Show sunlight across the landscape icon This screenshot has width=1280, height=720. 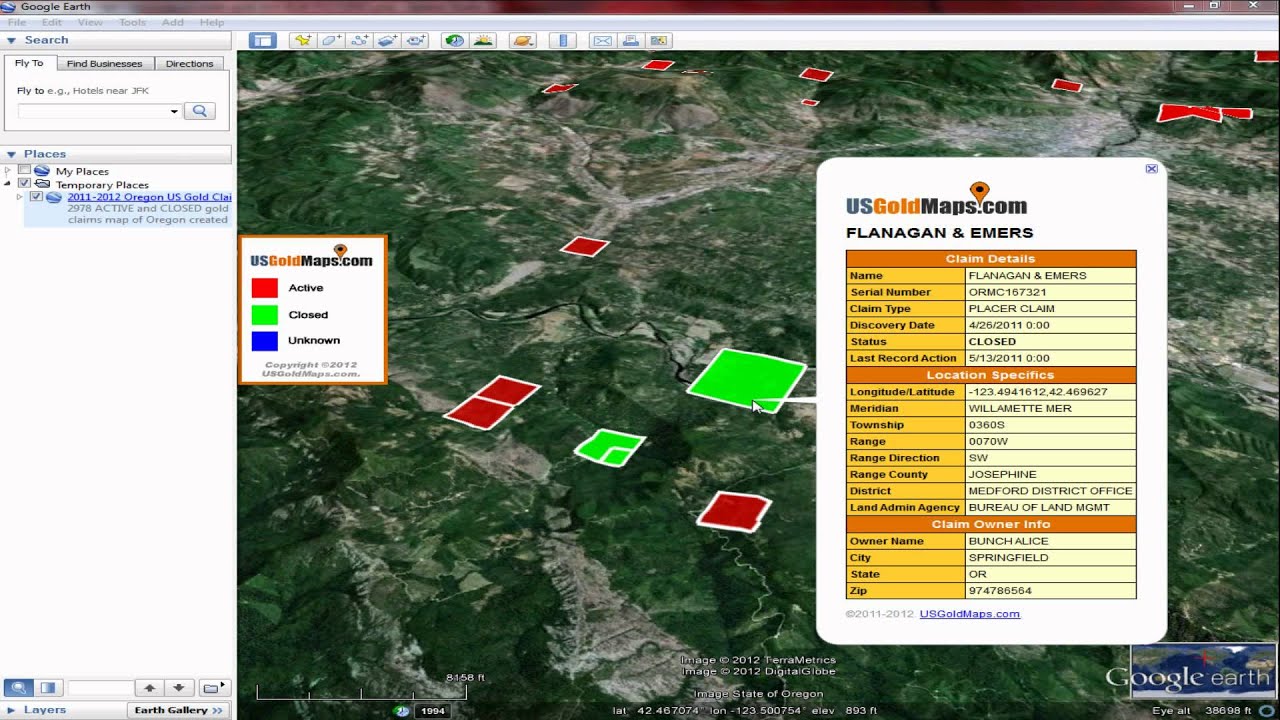tap(483, 41)
